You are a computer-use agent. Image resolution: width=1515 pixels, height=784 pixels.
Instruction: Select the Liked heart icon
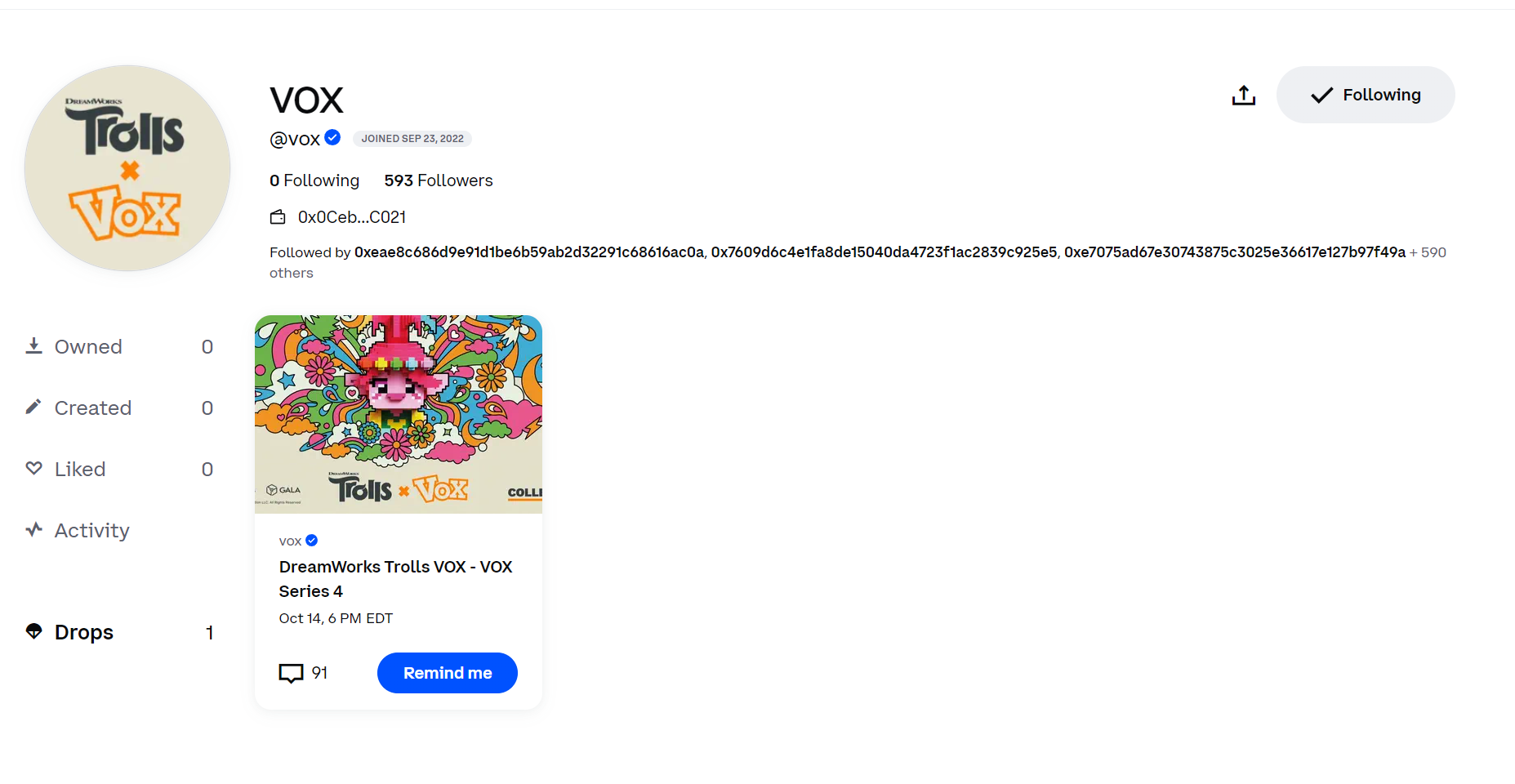[x=33, y=468]
